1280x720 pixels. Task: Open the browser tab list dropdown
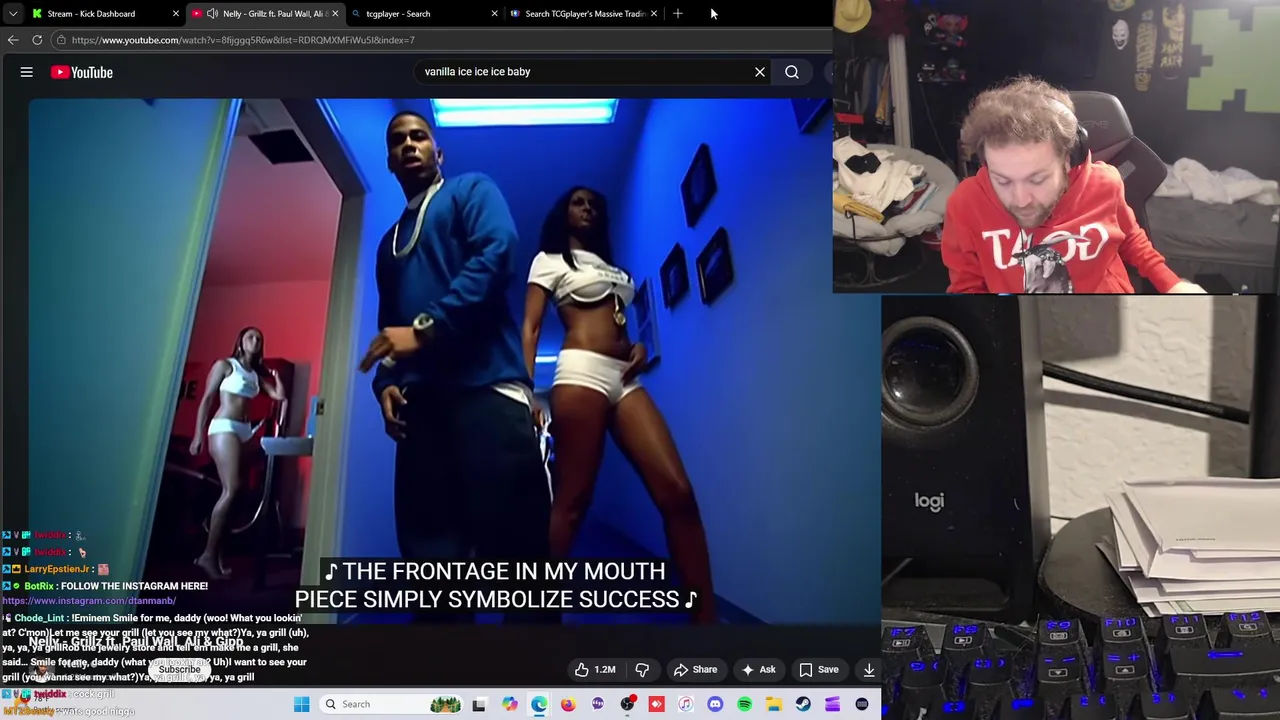pos(12,14)
